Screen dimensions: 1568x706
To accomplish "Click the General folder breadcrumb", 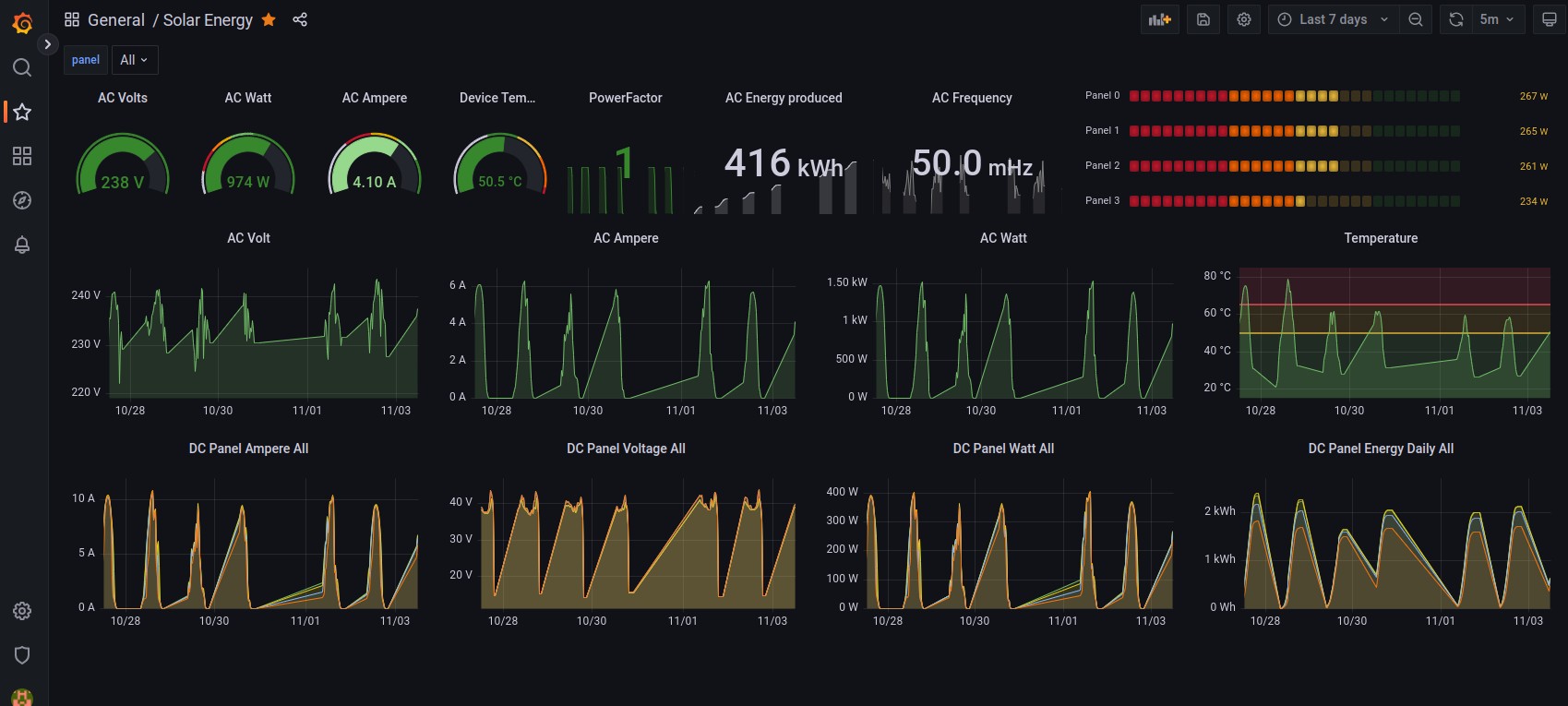I will coord(116,19).
